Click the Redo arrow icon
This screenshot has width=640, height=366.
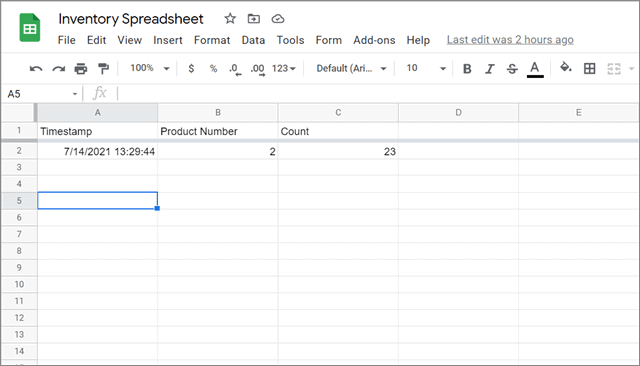59,69
